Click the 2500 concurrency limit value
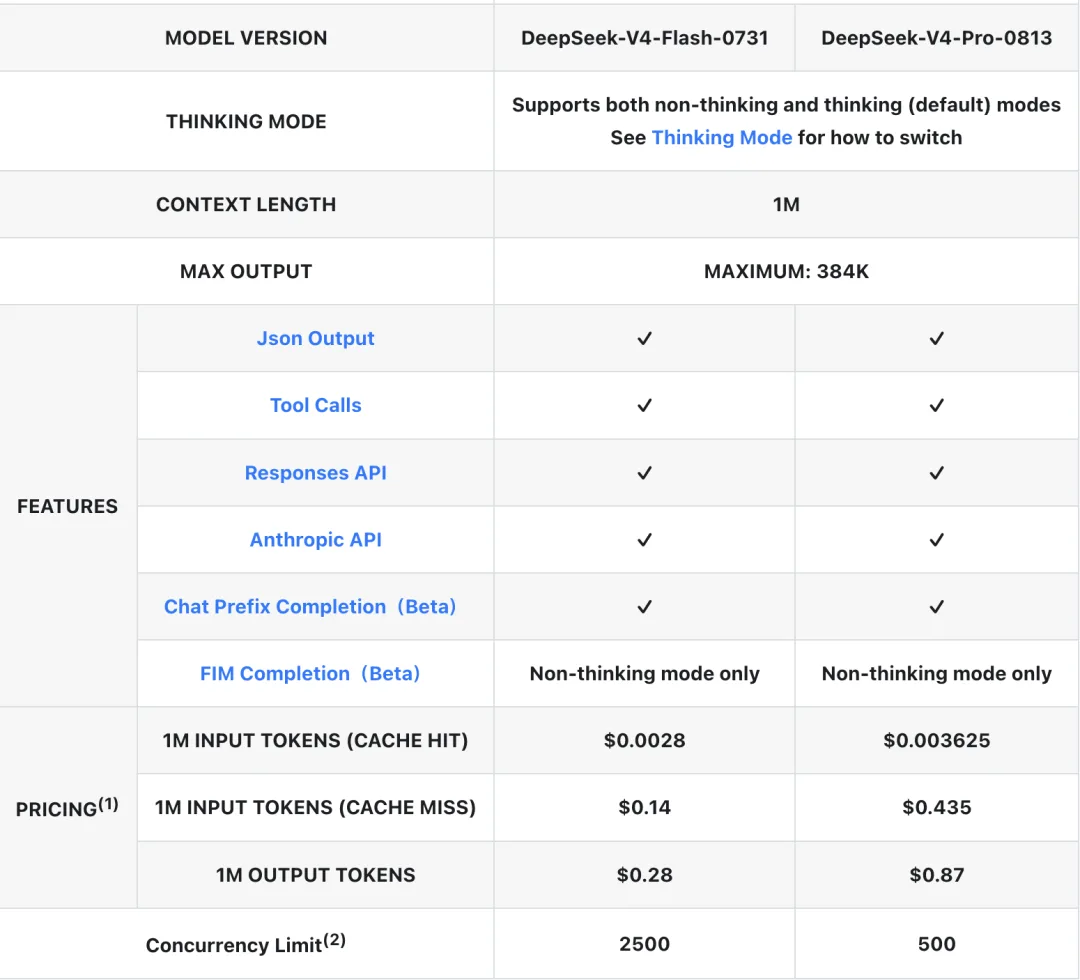 644,943
